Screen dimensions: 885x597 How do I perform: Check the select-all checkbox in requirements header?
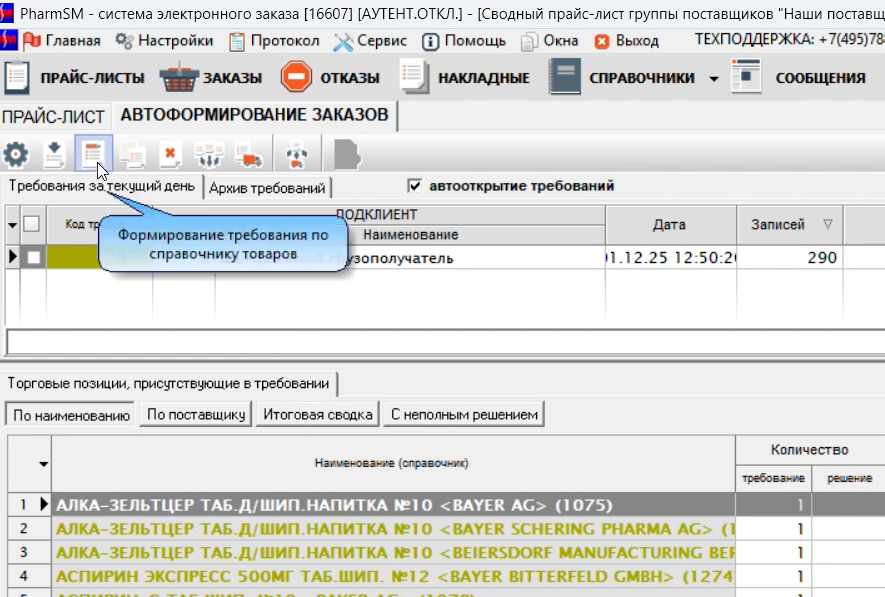(x=32, y=224)
